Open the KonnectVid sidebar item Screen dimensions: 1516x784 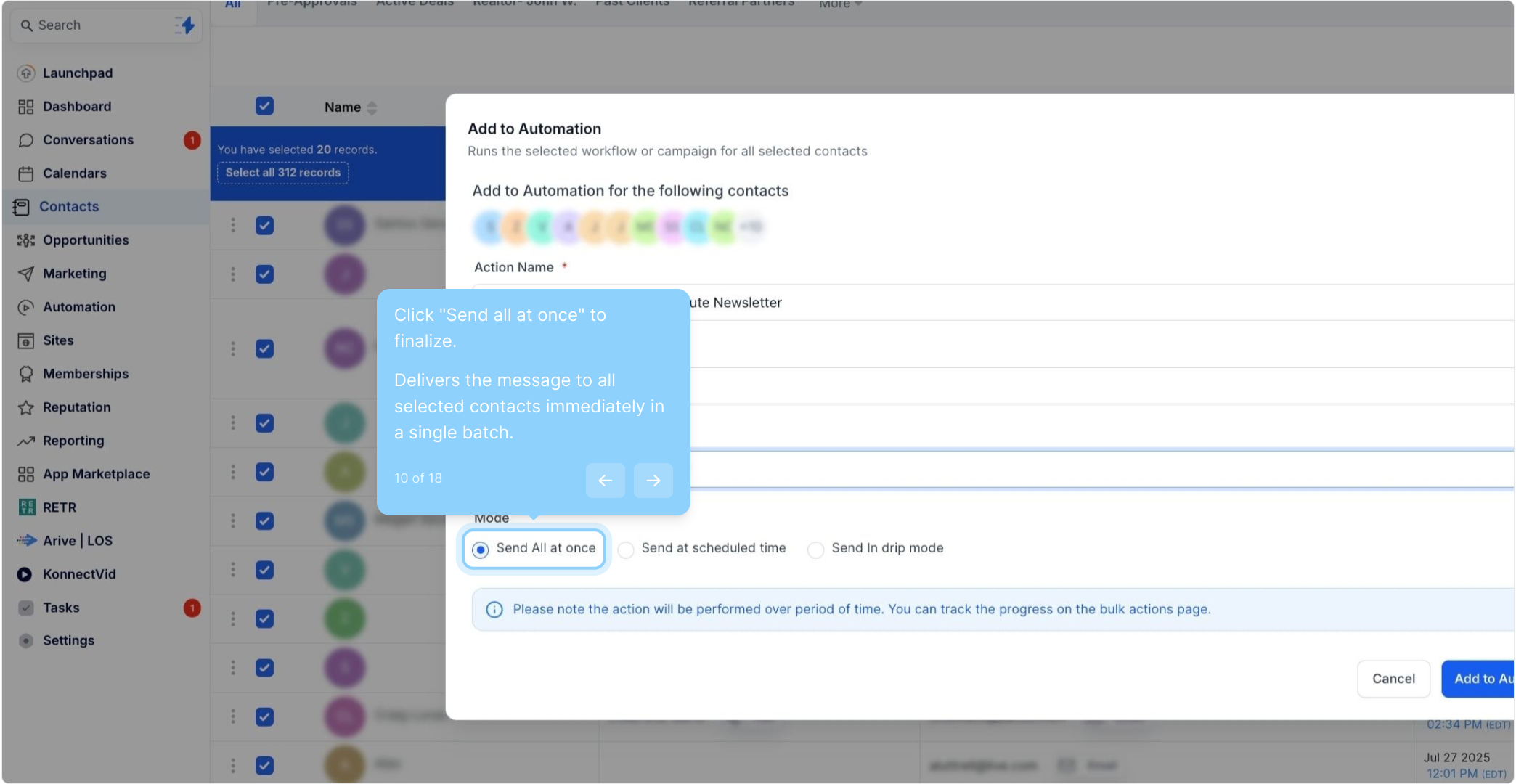pos(78,574)
